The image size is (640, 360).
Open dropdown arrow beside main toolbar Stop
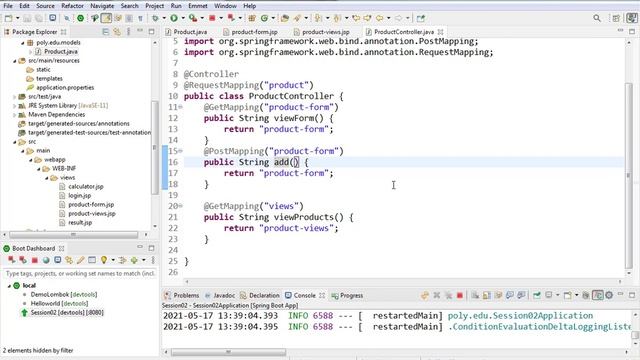221,18
